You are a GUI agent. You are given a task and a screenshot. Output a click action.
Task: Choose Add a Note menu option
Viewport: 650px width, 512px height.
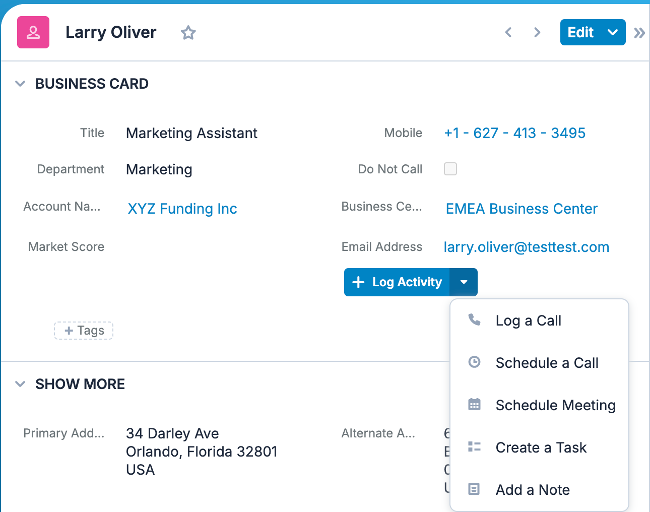[532, 490]
